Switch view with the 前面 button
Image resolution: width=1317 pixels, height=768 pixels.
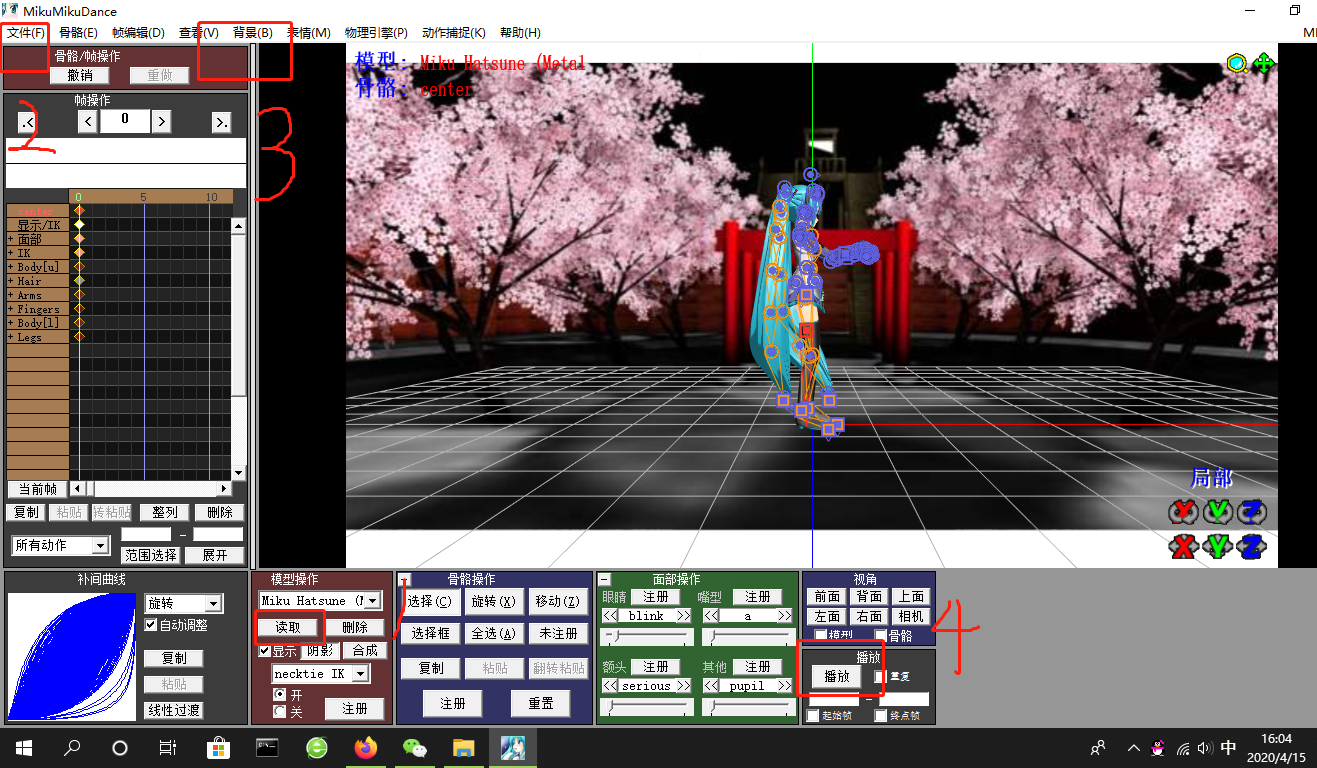pos(827,596)
